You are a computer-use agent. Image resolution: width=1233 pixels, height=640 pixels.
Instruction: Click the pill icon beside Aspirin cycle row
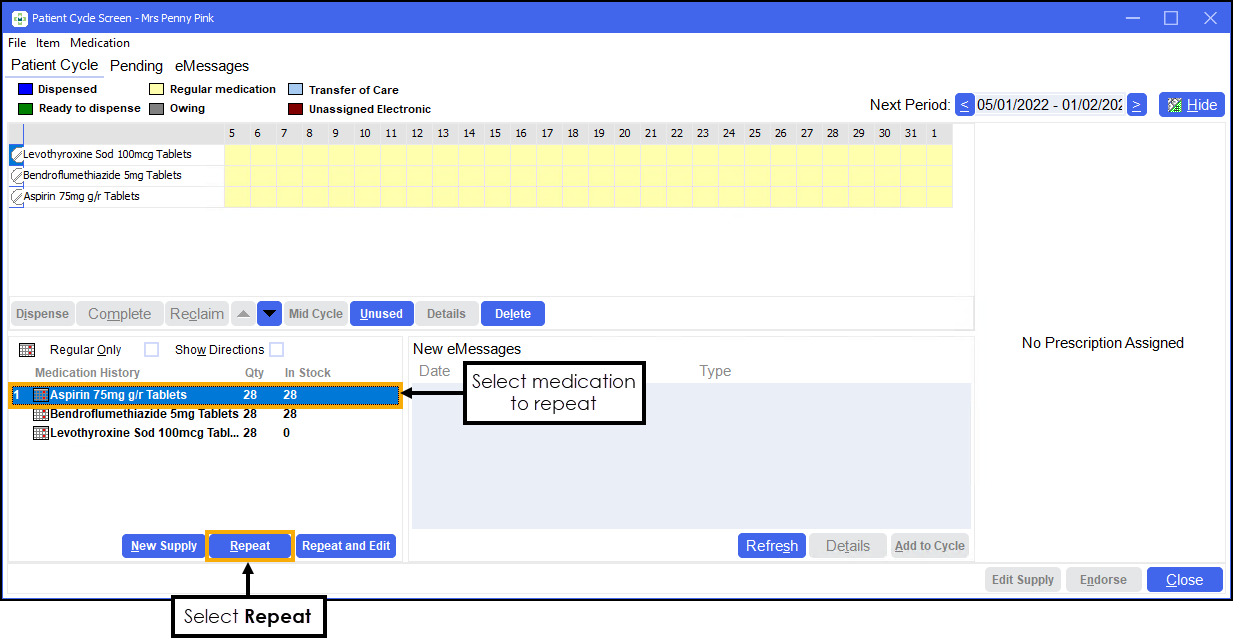(16, 197)
